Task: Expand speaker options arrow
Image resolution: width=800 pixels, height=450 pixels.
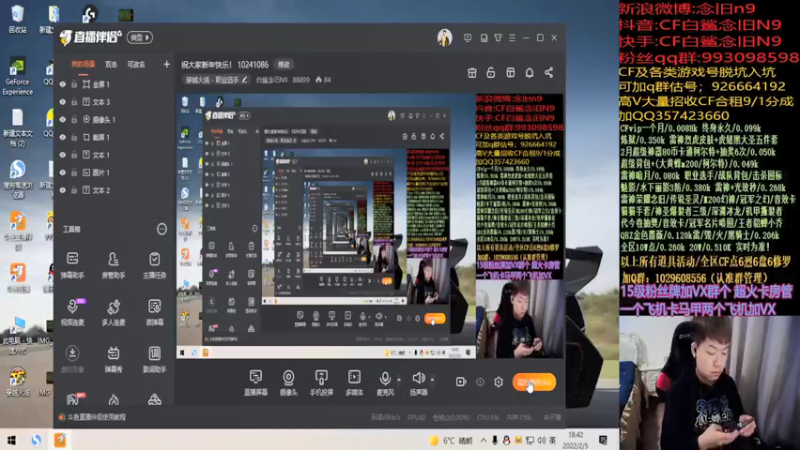Action: [432, 380]
